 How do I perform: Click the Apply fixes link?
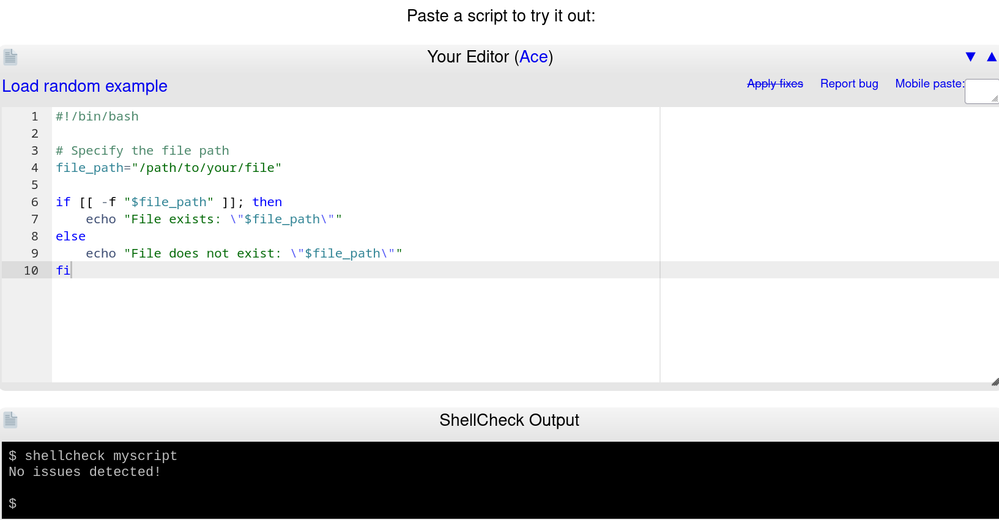click(x=775, y=84)
